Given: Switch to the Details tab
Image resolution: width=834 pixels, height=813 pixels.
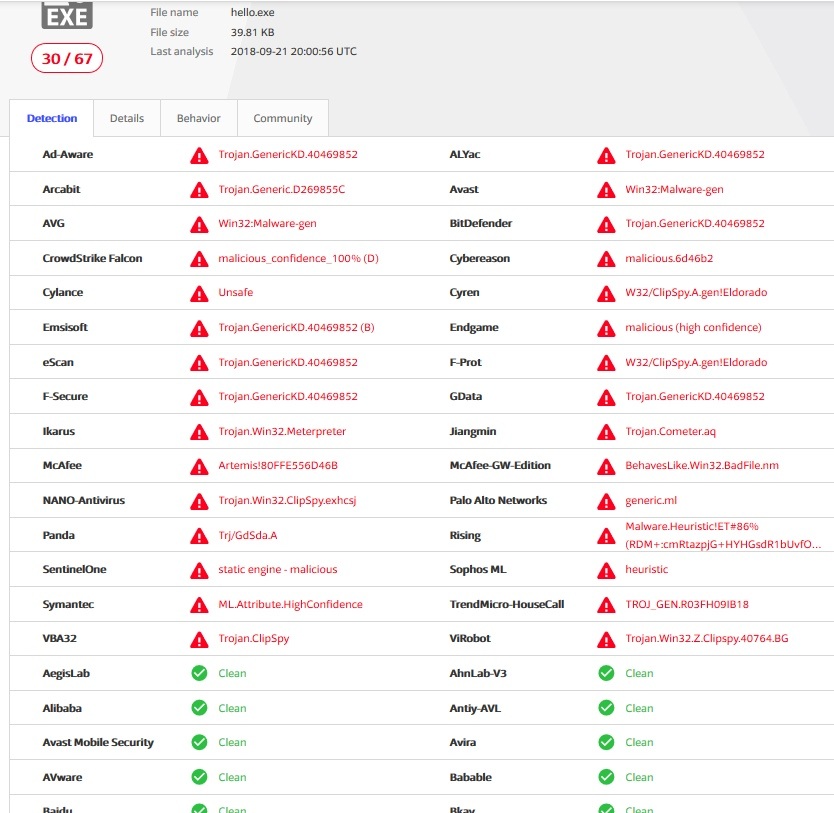Looking at the screenshot, I should [127, 118].
